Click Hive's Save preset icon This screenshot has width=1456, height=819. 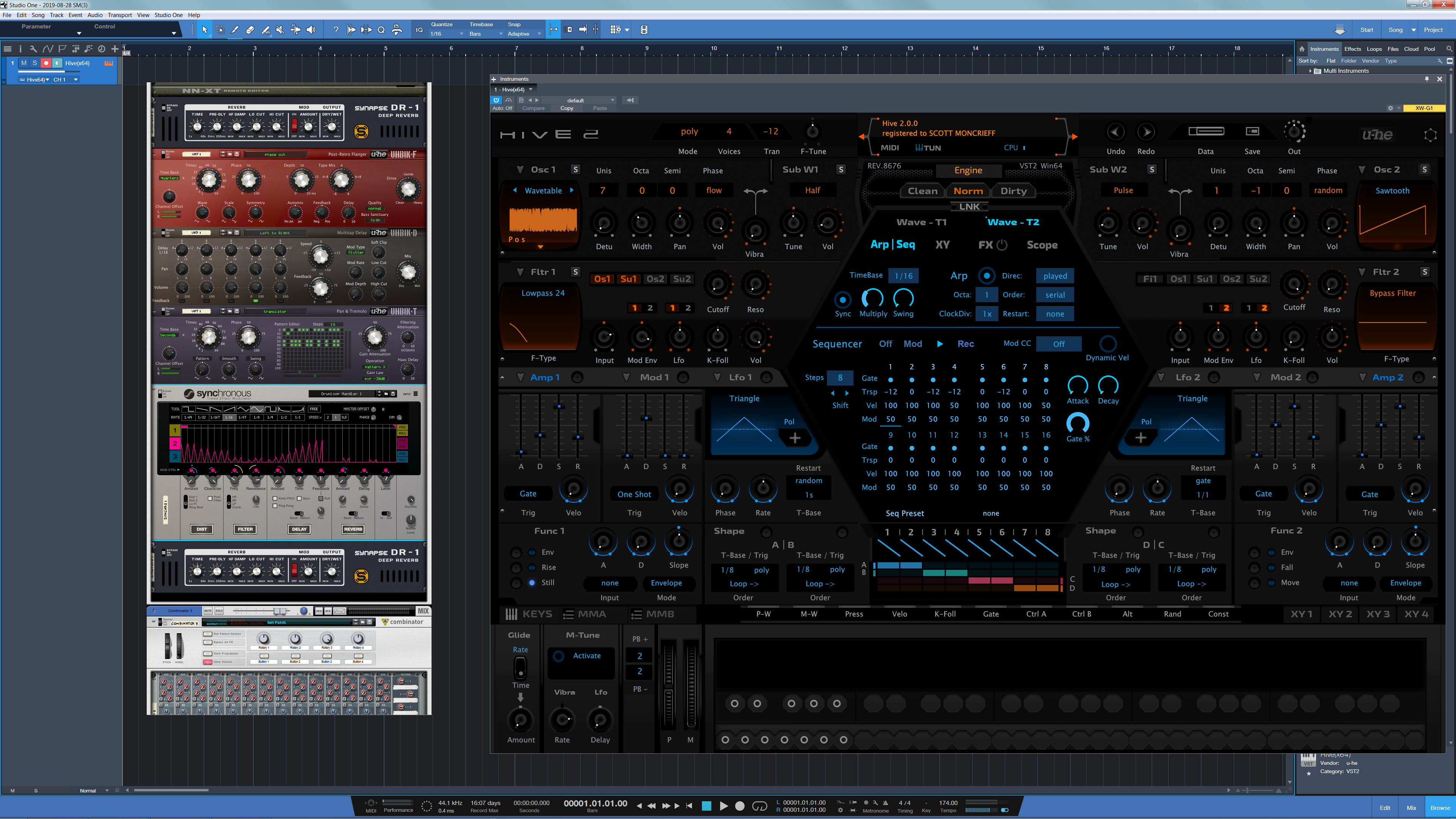coord(1252,131)
